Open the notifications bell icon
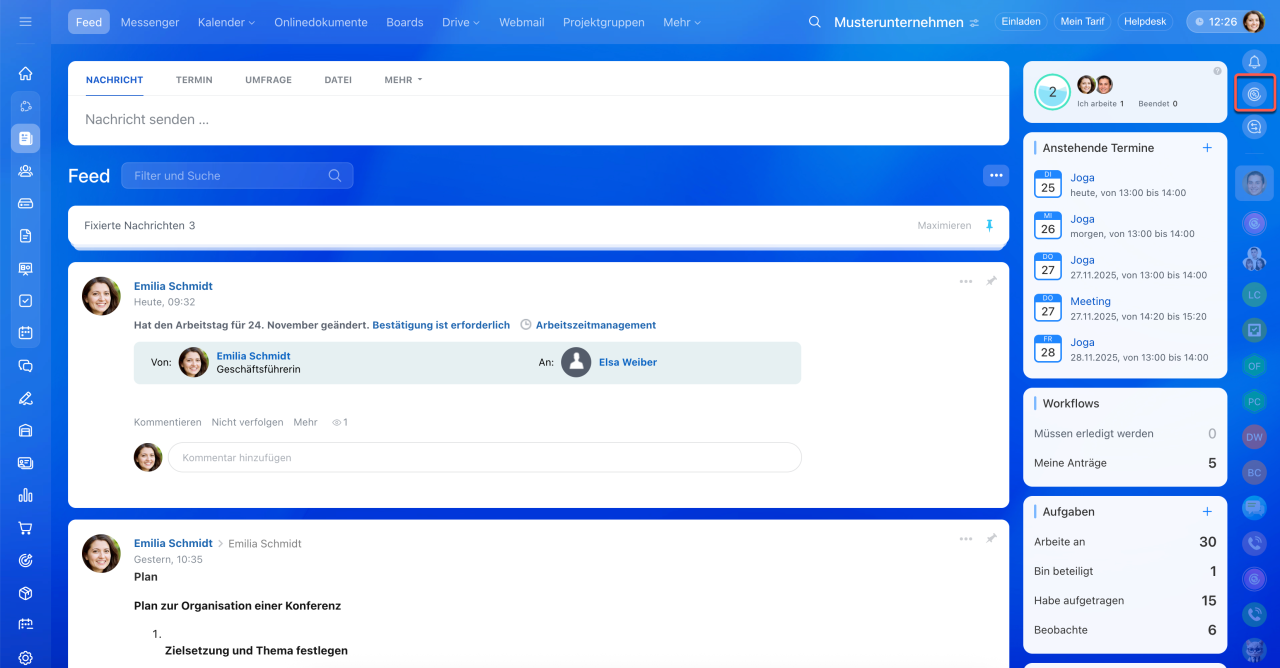 (x=1254, y=62)
